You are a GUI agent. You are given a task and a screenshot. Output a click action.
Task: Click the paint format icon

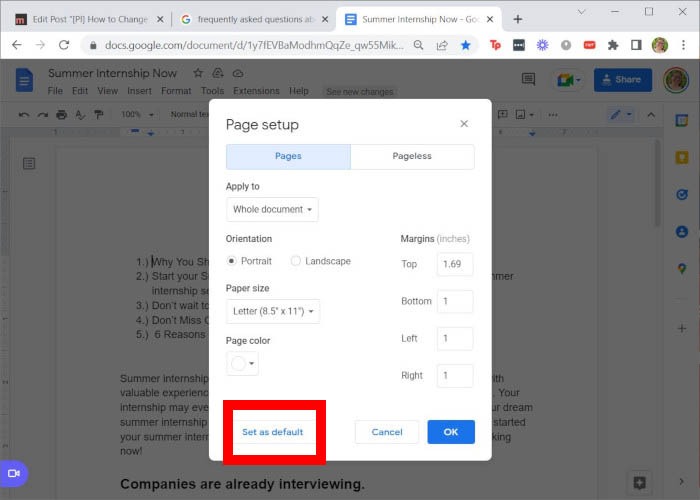(99, 115)
